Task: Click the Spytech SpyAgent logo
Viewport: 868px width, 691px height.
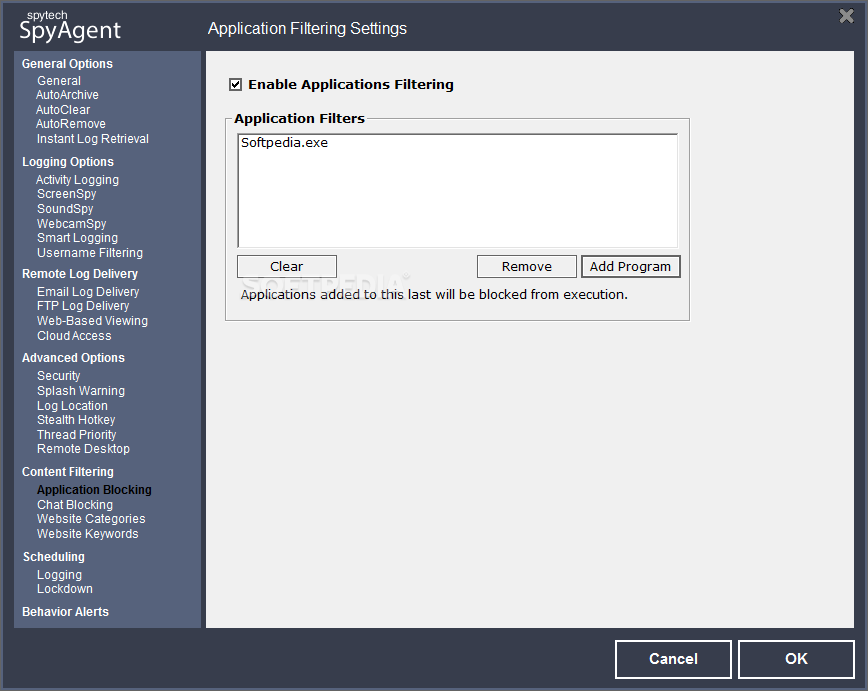Action: click(70, 26)
